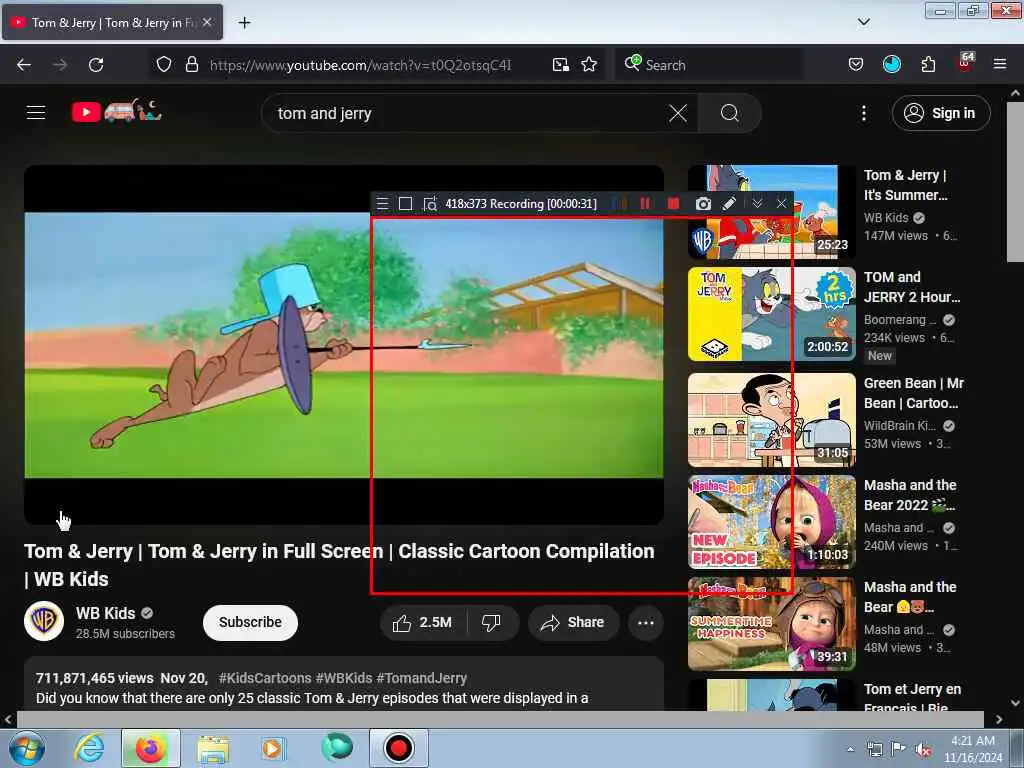This screenshot has width=1024, height=768.
Task: Open YouTube settings three-dot menu
Action: (x=863, y=114)
